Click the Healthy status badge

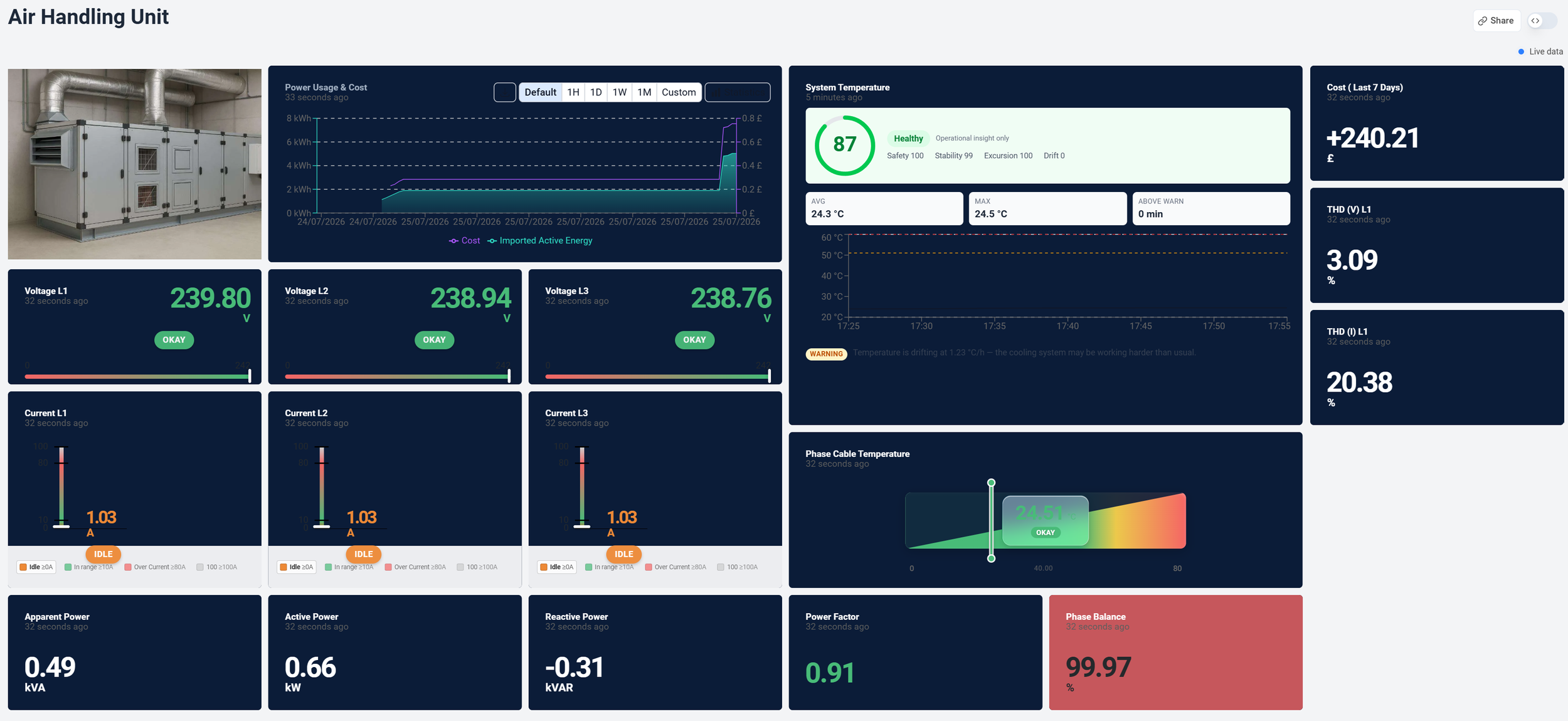908,138
